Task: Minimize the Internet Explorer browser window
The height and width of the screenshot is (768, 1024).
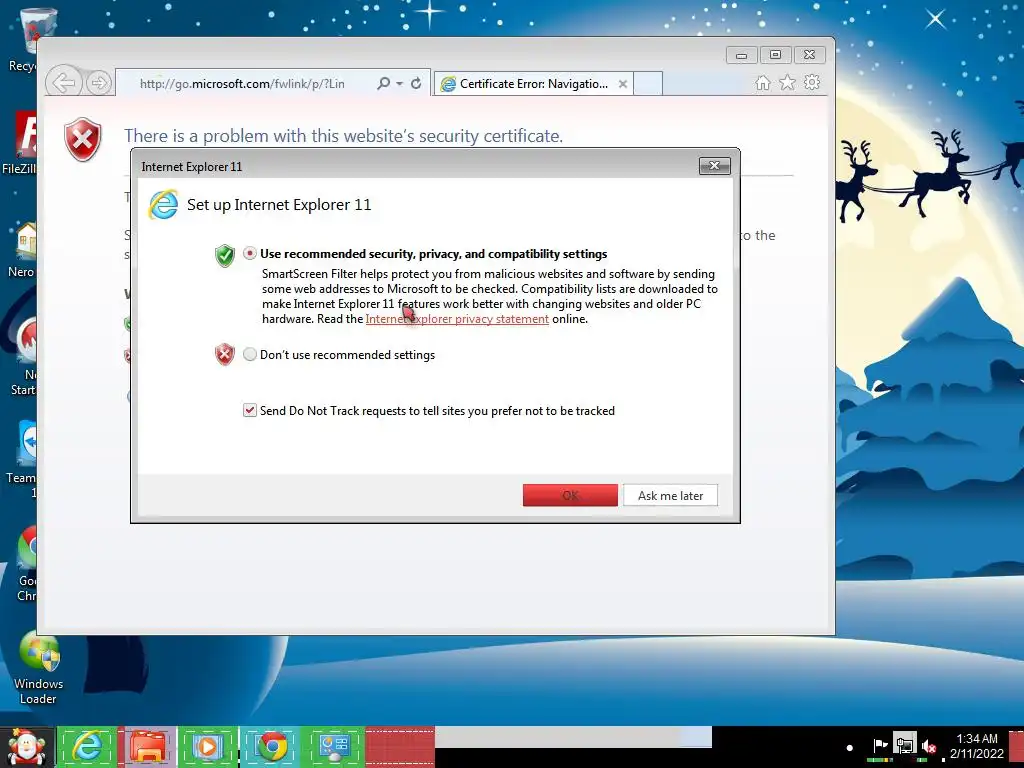Action: click(x=741, y=55)
